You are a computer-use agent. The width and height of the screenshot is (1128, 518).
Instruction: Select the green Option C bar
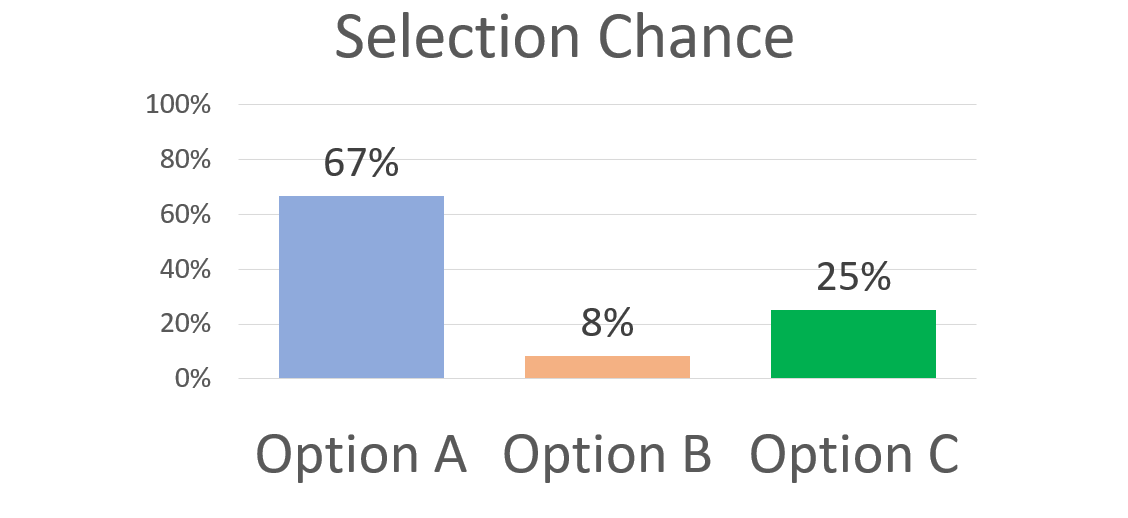pyautogui.click(x=853, y=344)
